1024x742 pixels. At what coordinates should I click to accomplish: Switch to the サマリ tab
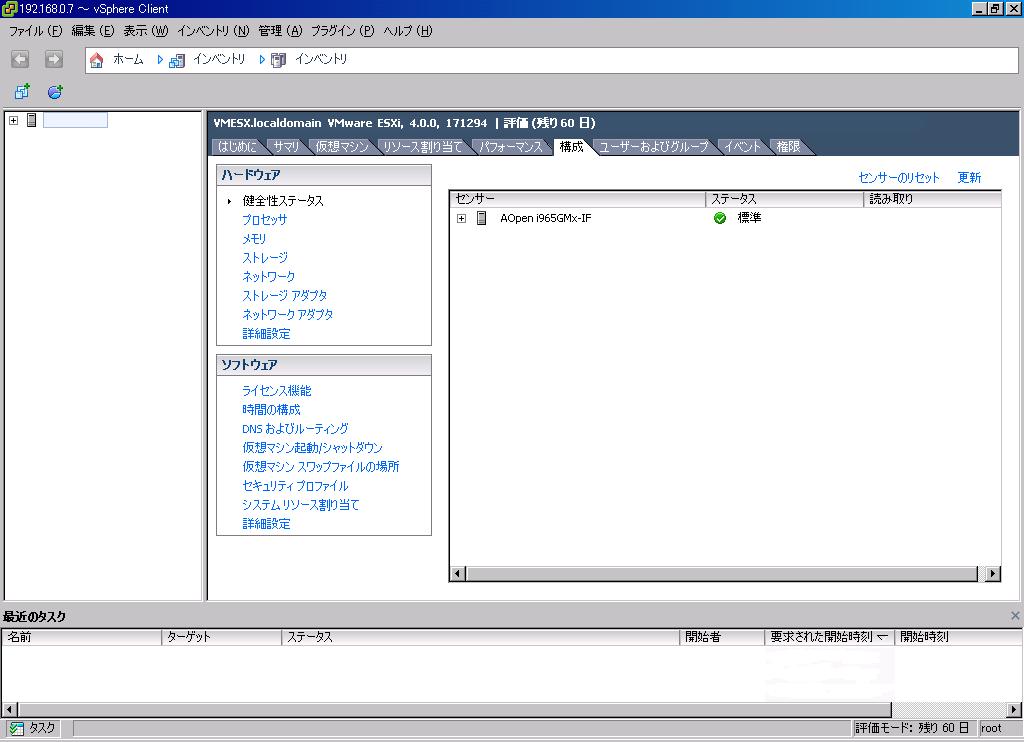pos(286,147)
